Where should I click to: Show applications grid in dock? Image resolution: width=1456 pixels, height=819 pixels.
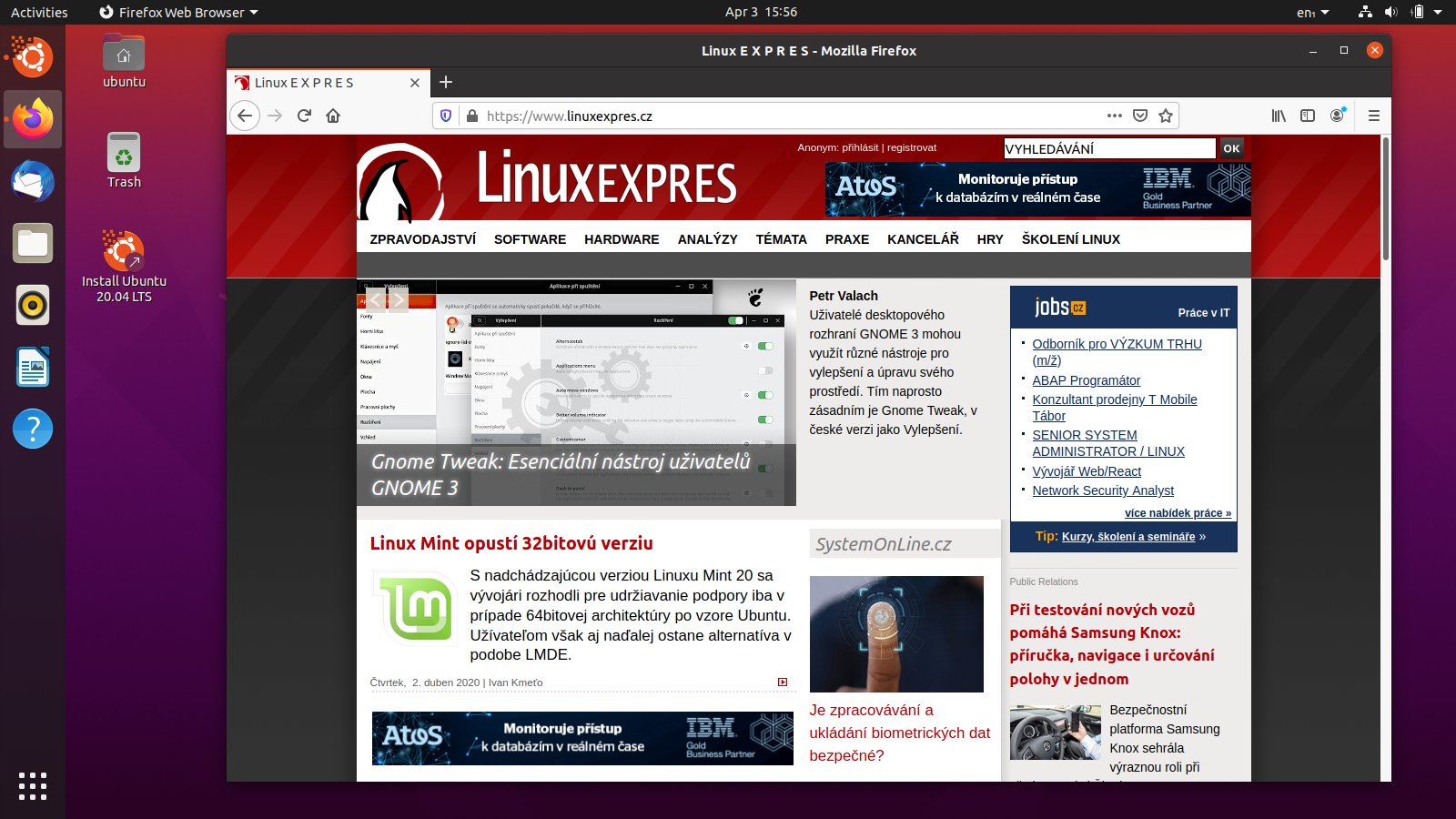tap(33, 786)
